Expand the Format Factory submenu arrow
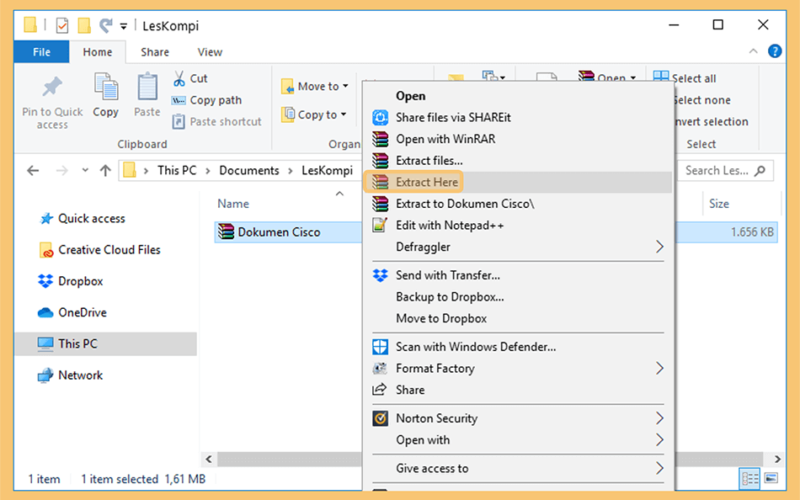 pyautogui.click(x=659, y=368)
